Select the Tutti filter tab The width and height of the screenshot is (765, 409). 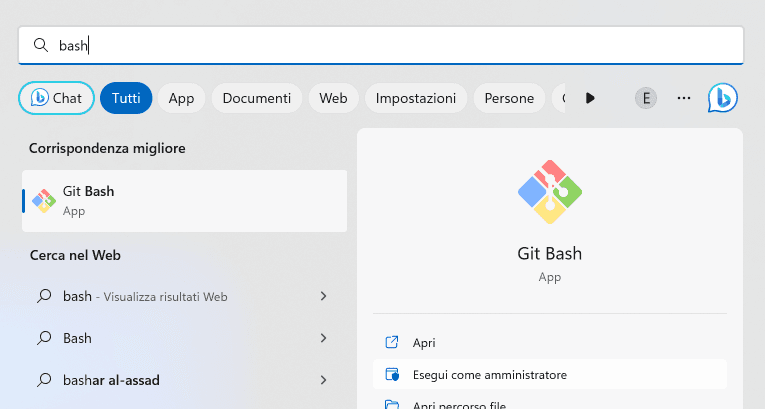[126, 98]
